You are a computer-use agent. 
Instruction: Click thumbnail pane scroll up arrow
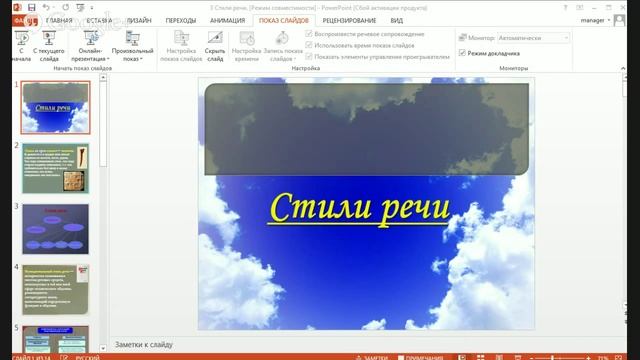(x=103, y=77)
